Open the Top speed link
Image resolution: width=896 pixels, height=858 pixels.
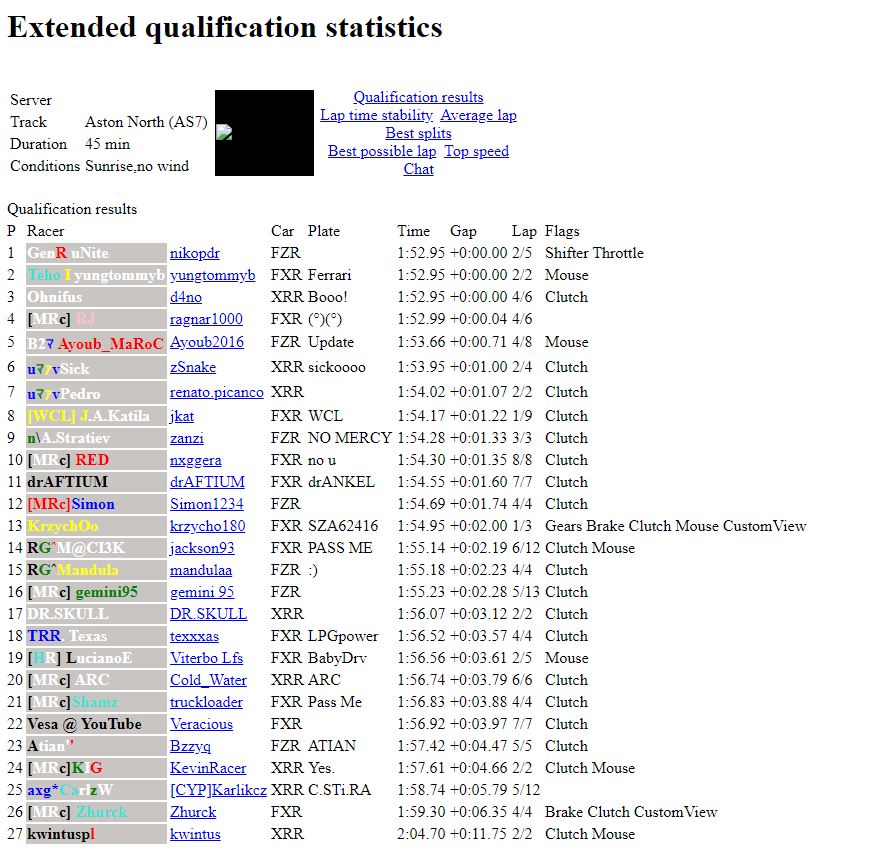[x=477, y=151]
